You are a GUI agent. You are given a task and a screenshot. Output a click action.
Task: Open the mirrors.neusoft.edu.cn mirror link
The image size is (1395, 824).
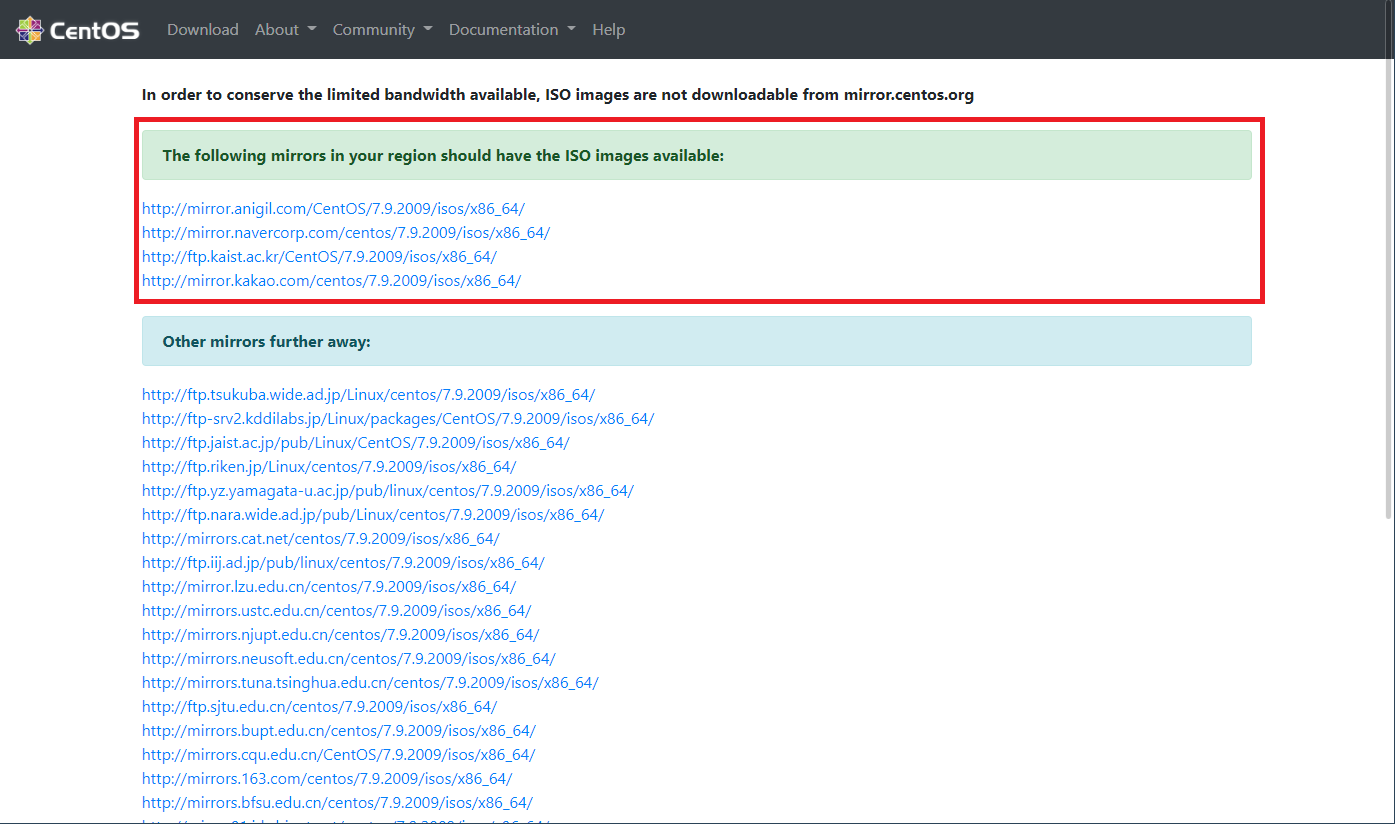point(349,659)
